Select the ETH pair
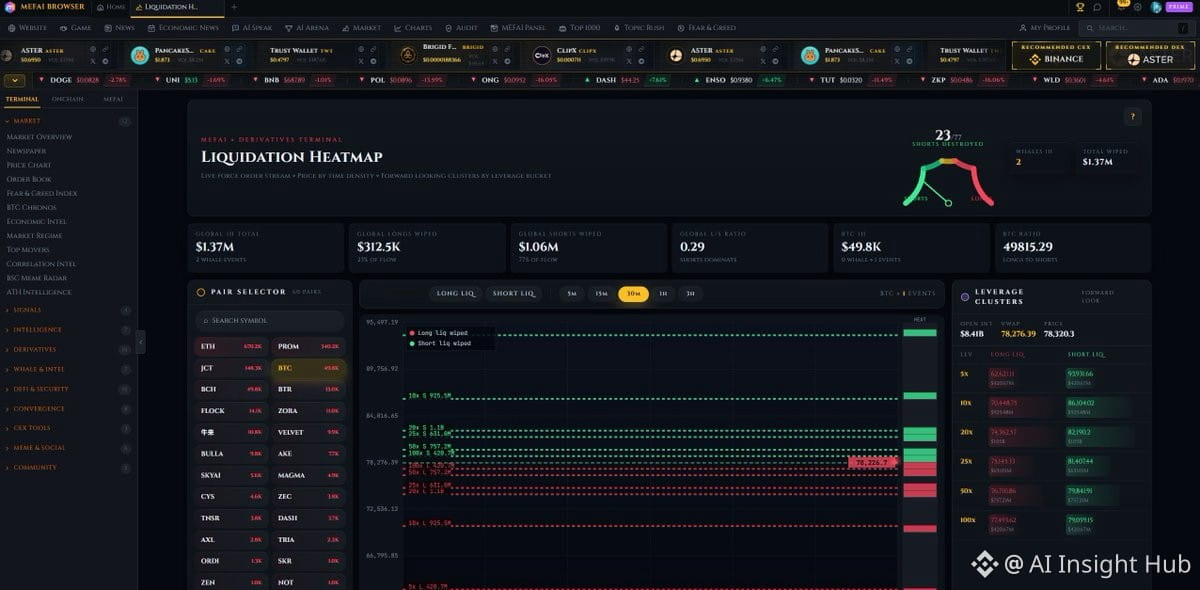The image size is (1200, 590). pos(232,346)
